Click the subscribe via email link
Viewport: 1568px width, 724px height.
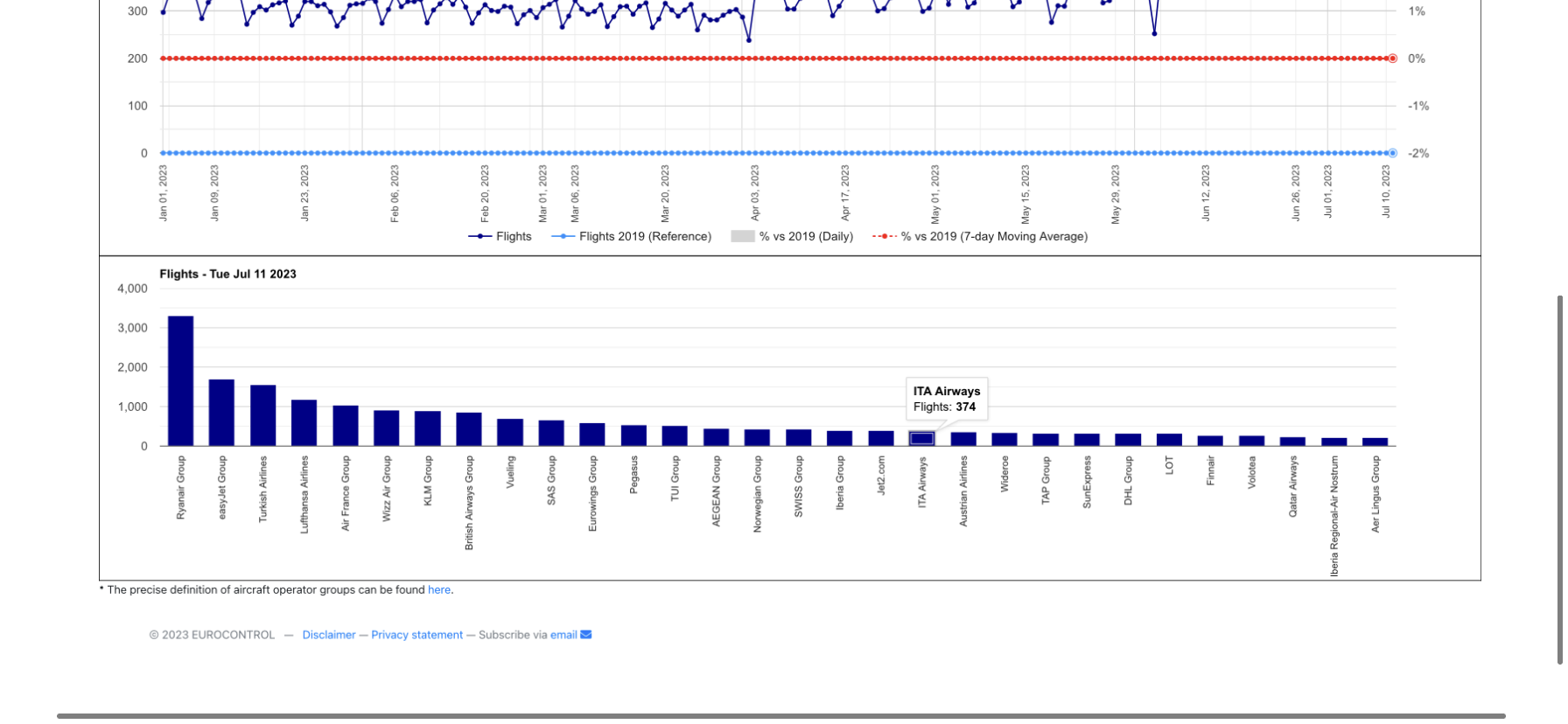pyautogui.click(x=563, y=635)
